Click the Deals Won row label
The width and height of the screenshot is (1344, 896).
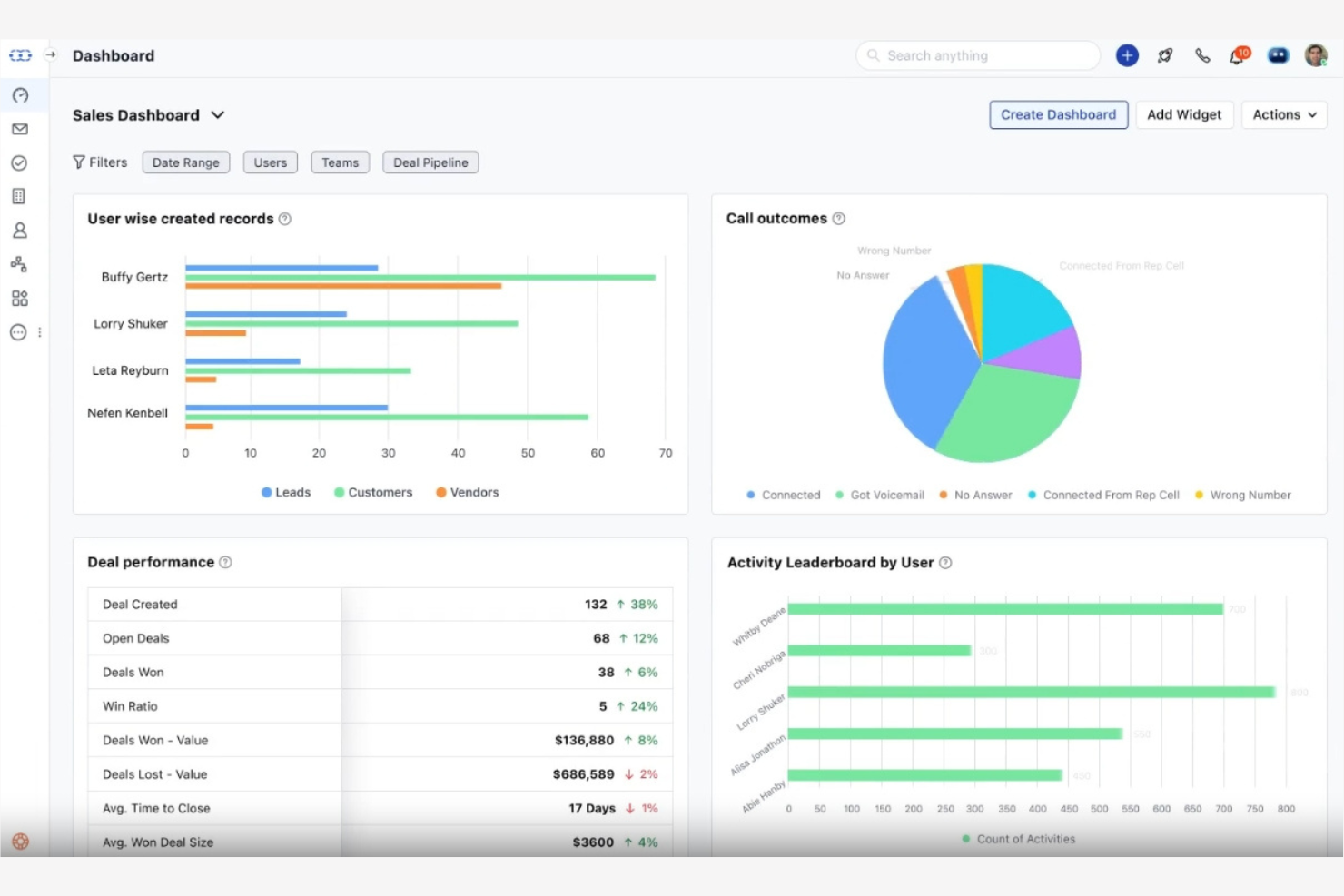point(133,673)
